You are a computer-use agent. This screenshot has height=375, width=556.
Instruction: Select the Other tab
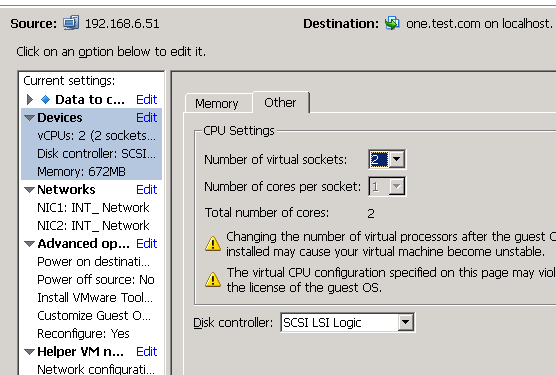click(x=280, y=102)
